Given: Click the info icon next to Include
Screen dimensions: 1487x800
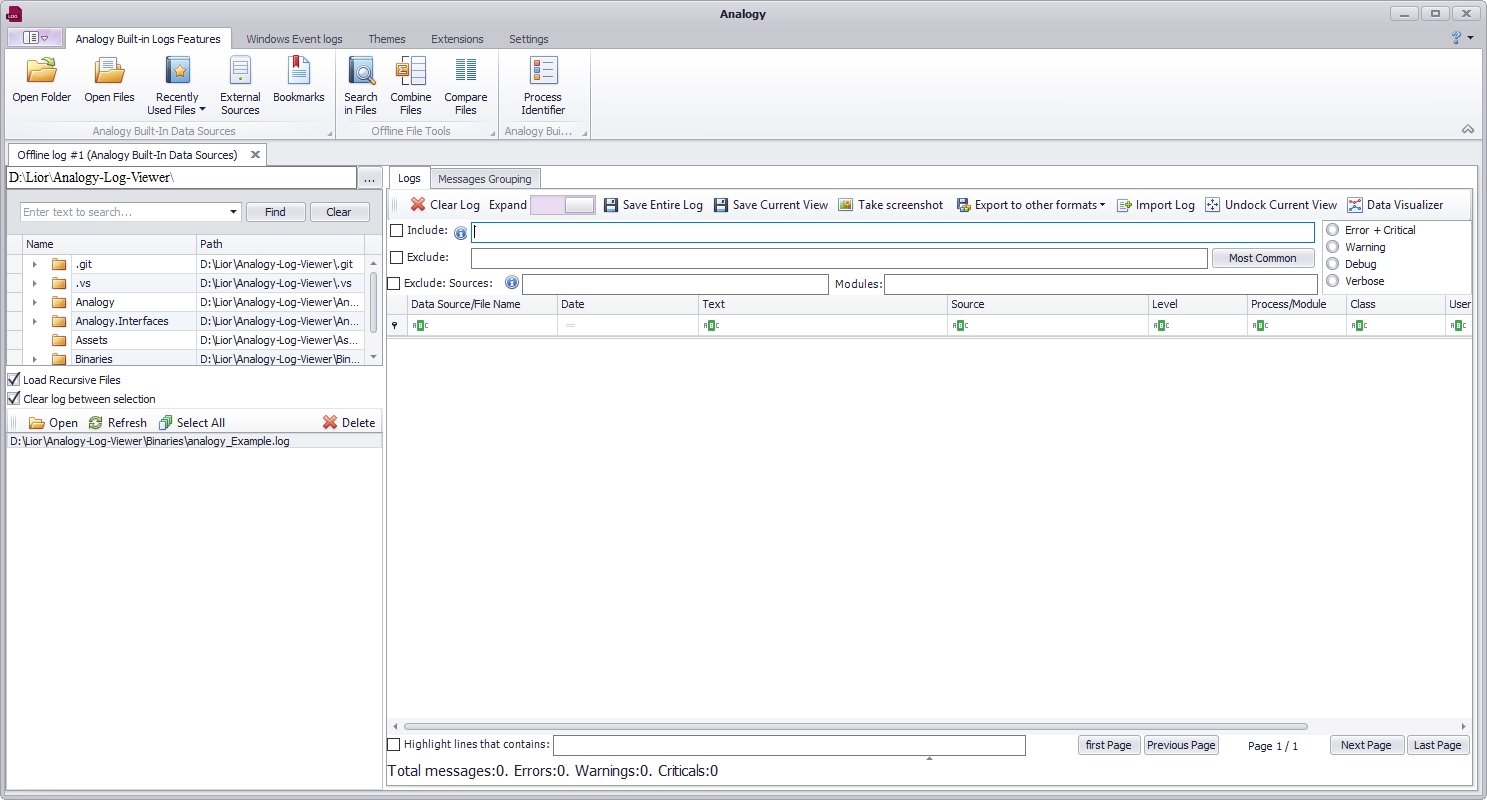Looking at the screenshot, I should 461,233.
